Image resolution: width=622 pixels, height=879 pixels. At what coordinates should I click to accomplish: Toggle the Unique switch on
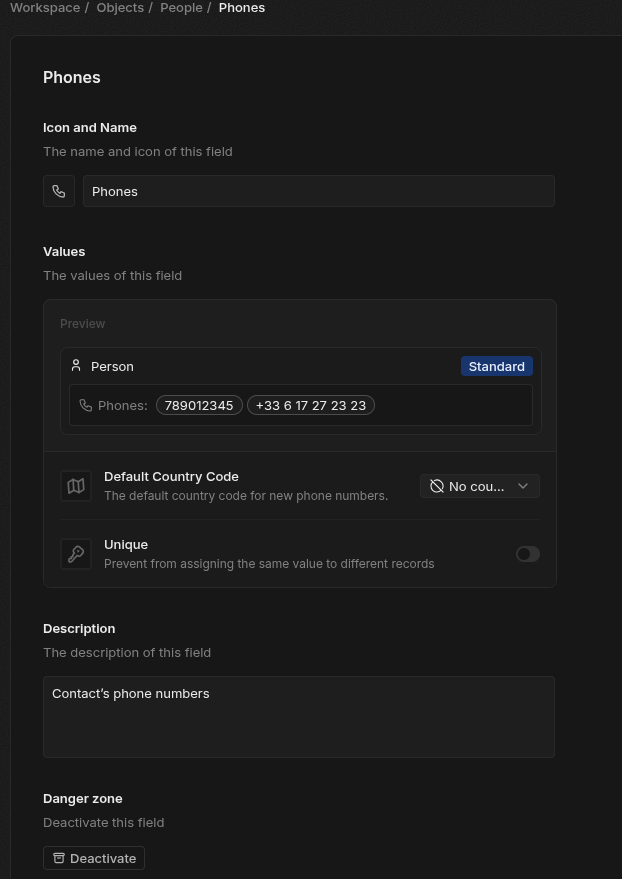coord(528,554)
